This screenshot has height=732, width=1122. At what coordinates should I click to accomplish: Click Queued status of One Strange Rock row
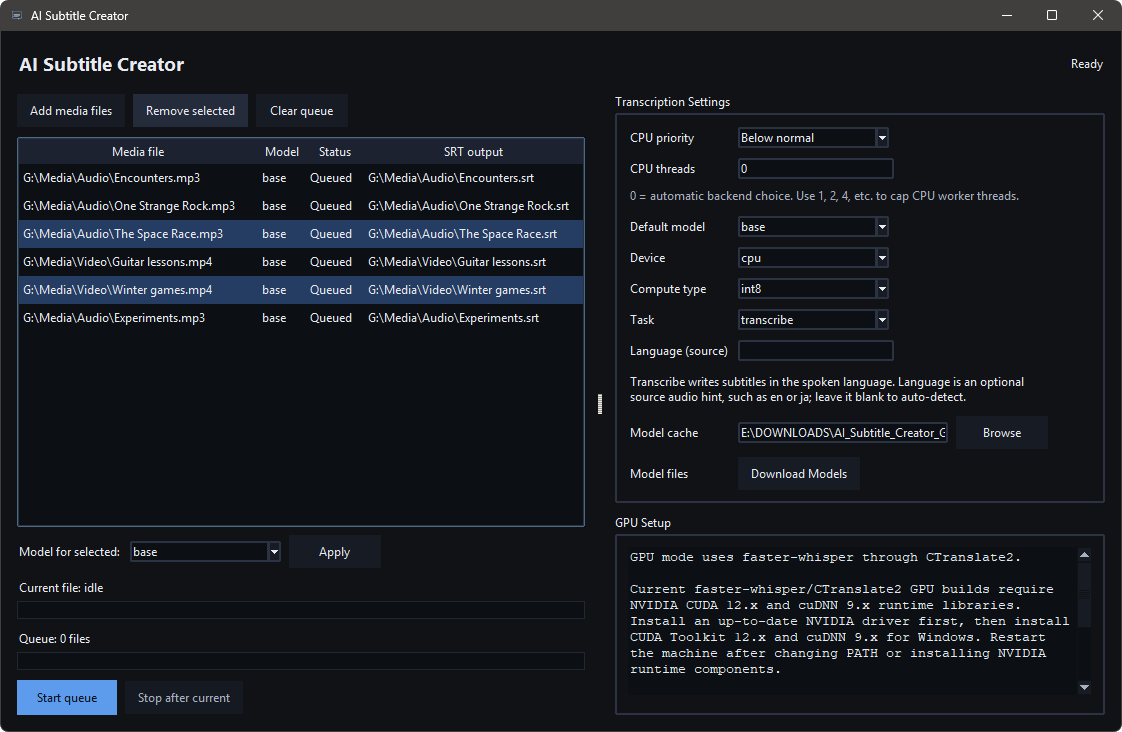(x=331, y=206)
